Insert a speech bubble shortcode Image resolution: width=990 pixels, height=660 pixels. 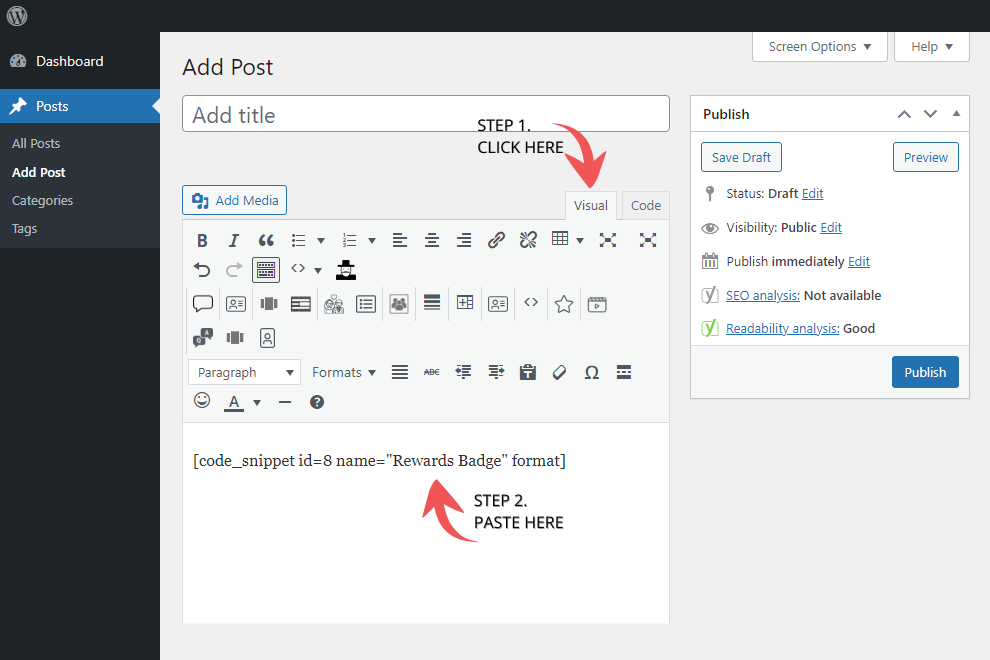click(203, 304)
